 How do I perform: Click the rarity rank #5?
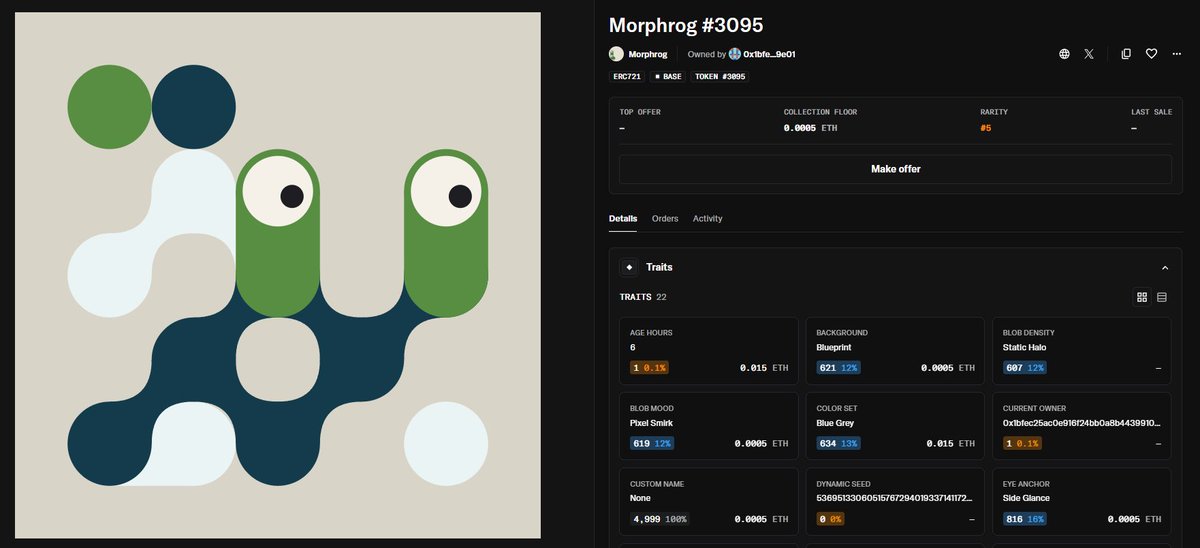click(x=986, y=128)
